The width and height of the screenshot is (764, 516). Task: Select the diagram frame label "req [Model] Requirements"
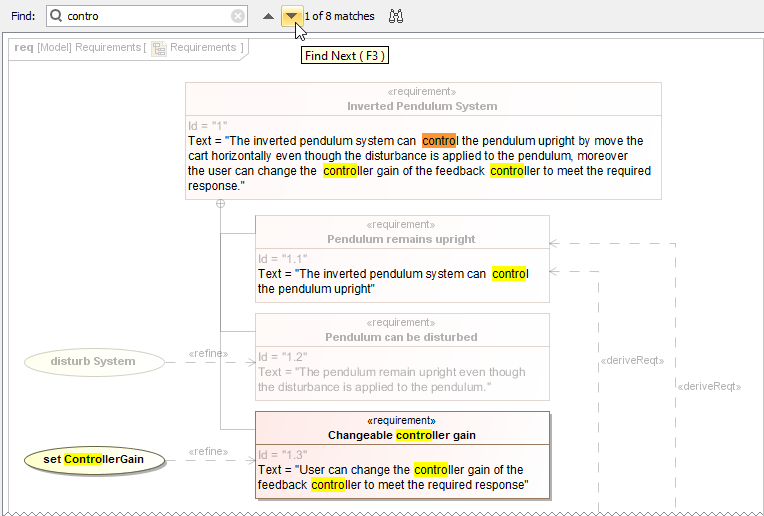point(77,47)
